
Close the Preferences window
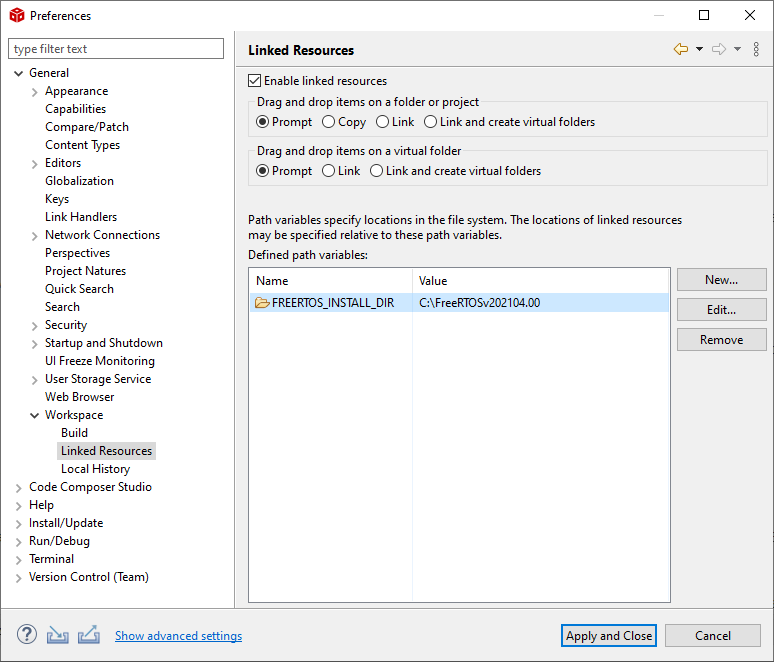pos(750,15)
